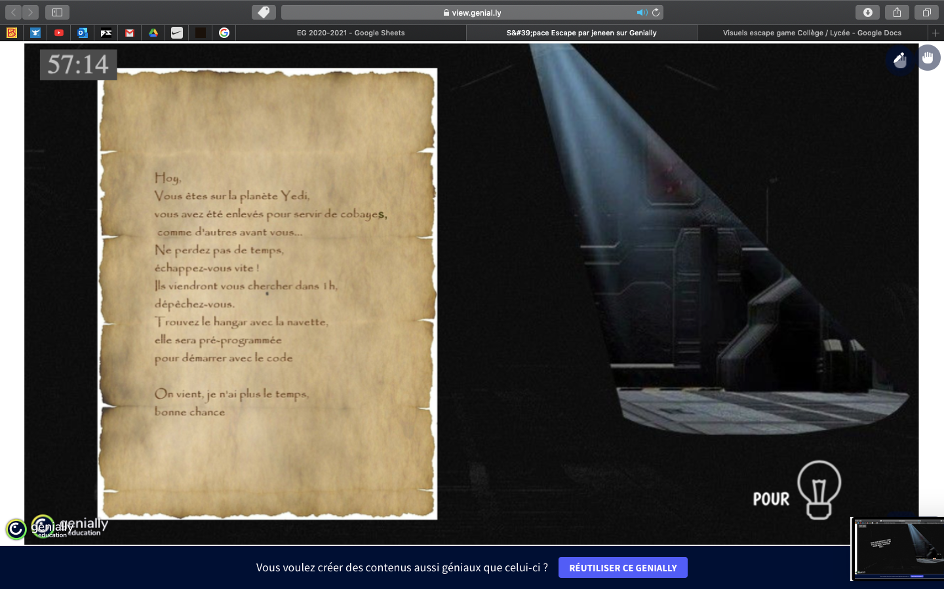945x589 pixels.
Task: Activate the pencil drawing tool
Action: (x=900, y=59)
